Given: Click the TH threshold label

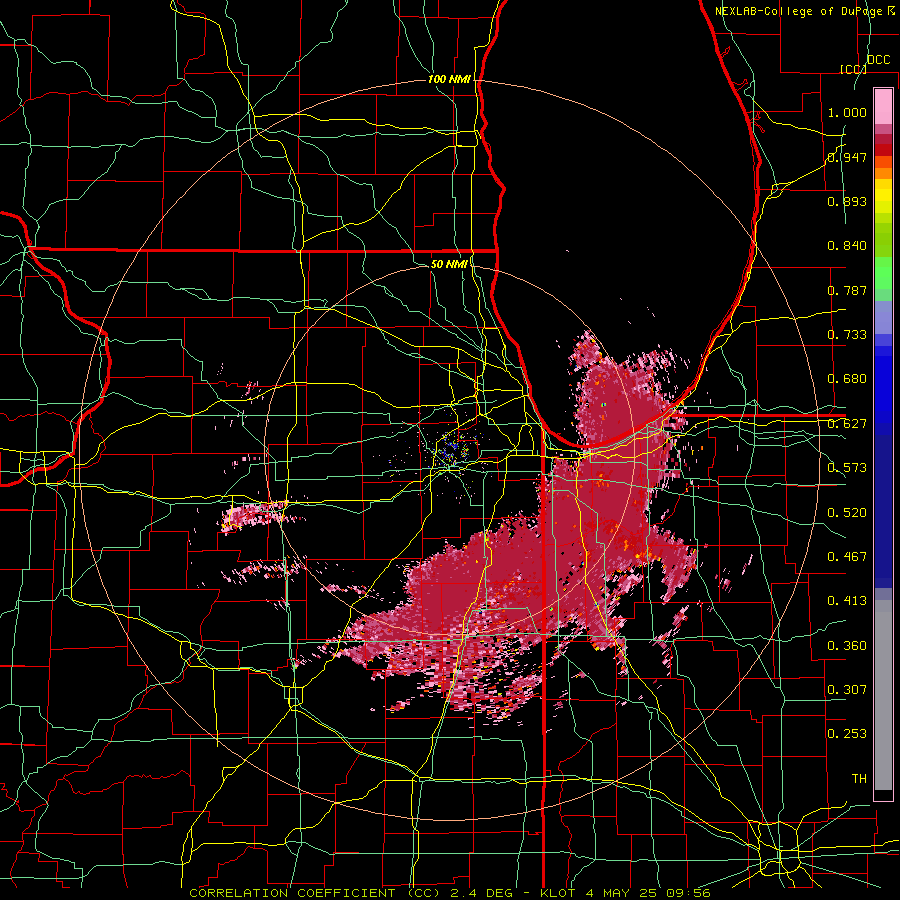Looking at the screenshot, I should click(859, 779).
